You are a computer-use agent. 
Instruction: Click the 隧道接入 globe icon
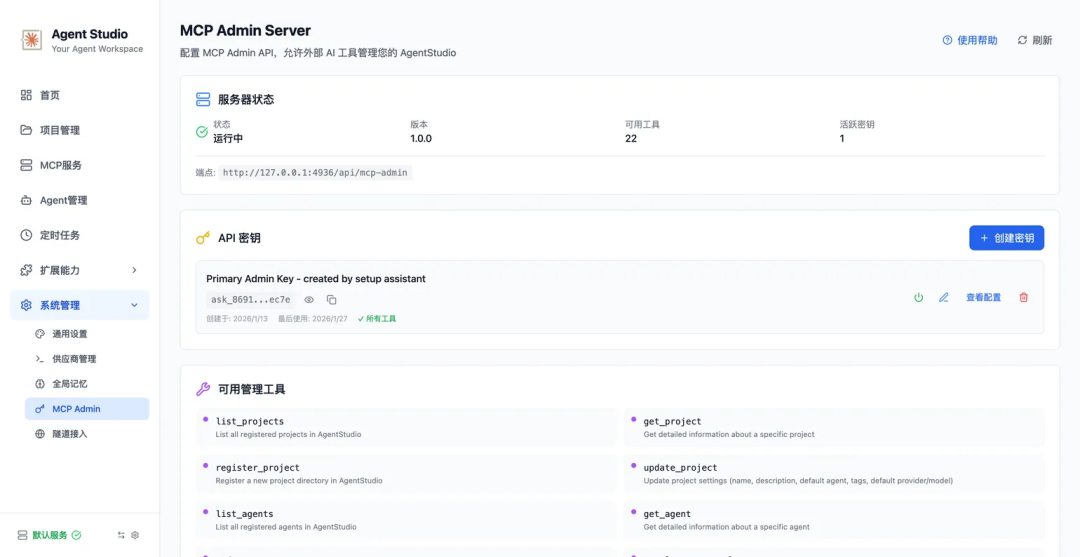[40, 434]
